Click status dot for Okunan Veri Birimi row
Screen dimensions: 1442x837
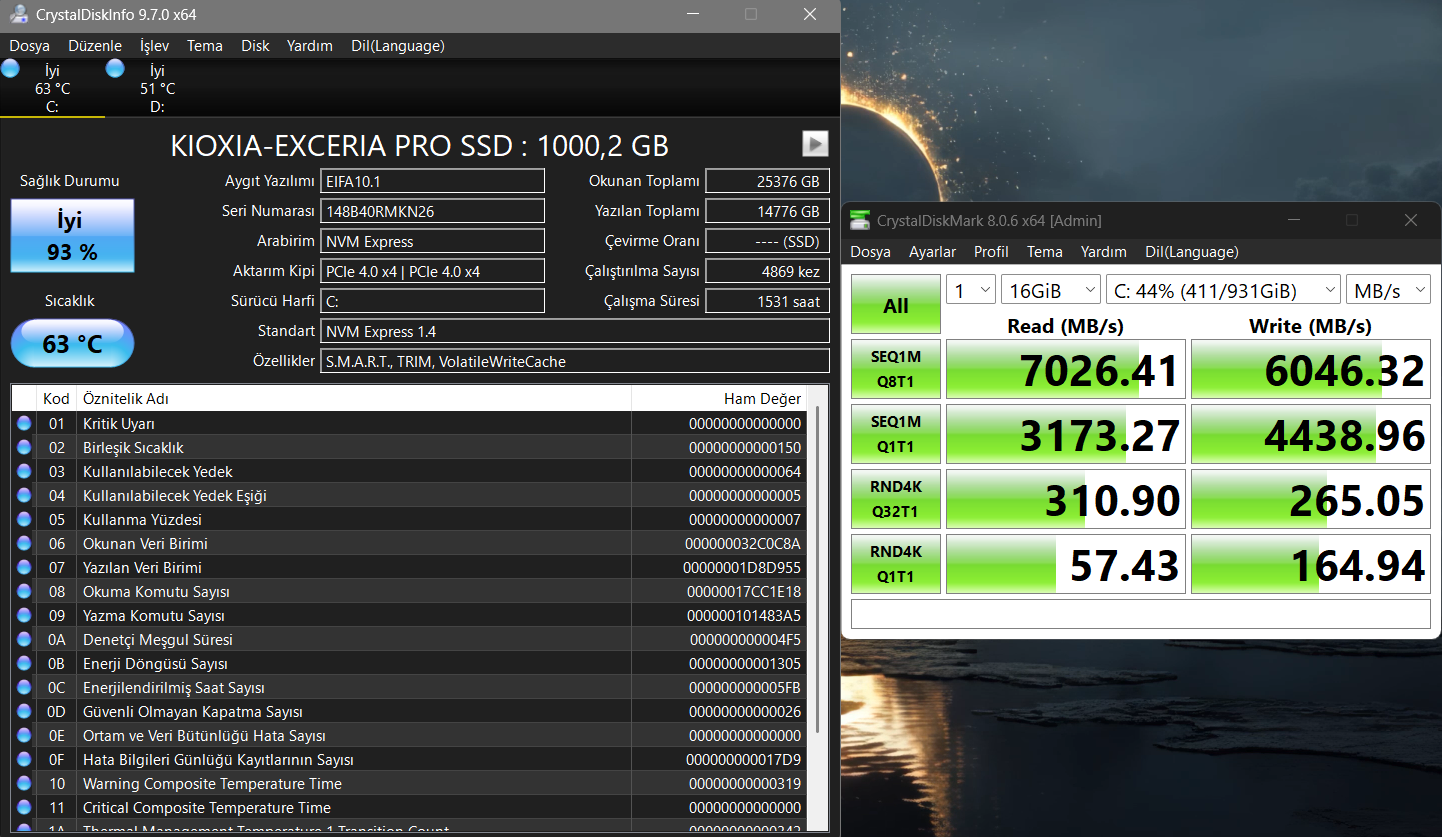pos(24,544)
